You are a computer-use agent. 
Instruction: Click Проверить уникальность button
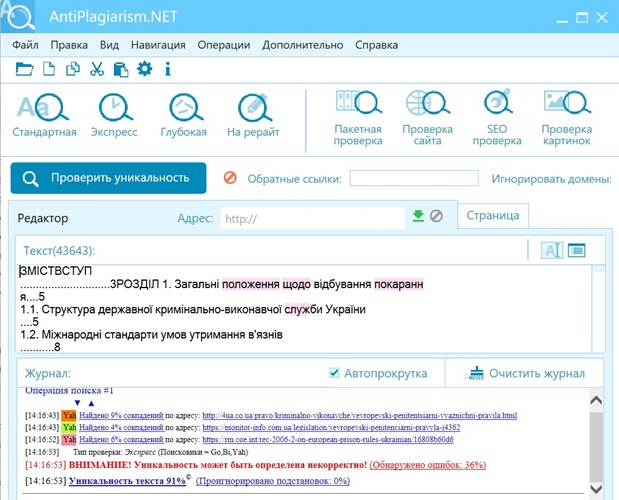(x=109, y=178)
